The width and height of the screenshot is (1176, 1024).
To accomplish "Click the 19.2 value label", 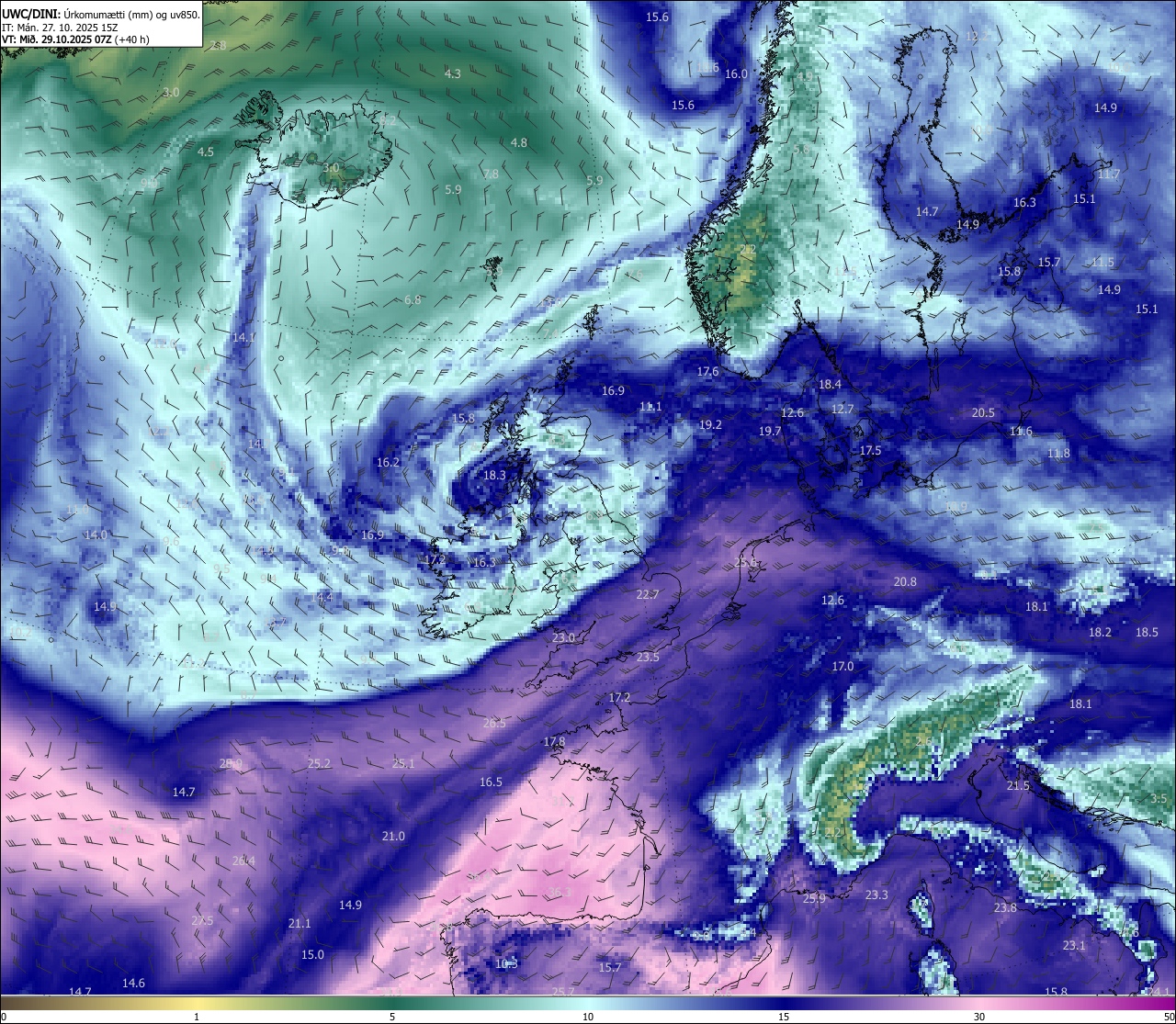I will (x=710, y=424).
